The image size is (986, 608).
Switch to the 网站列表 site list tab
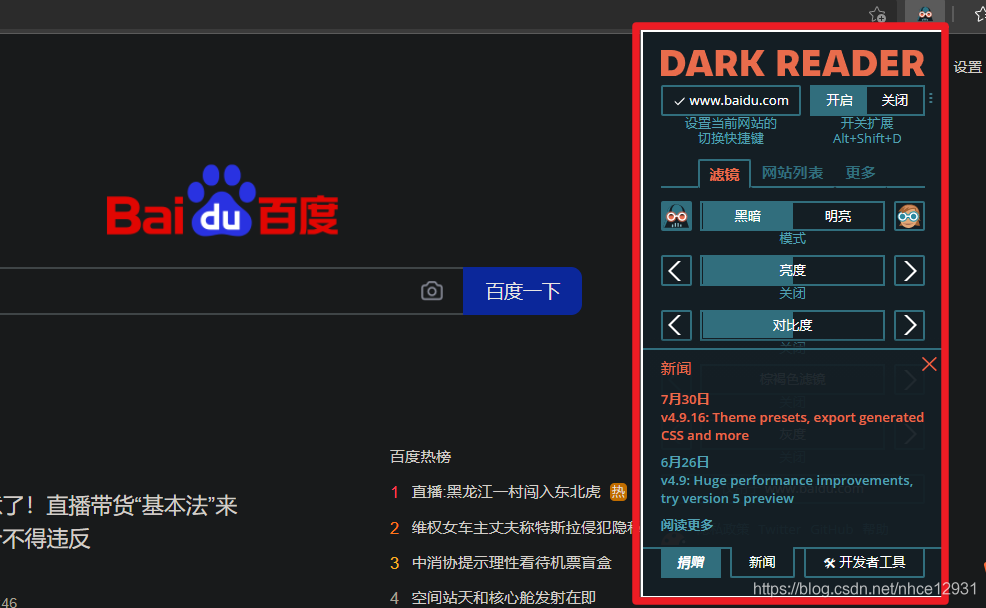click(x=792, y=173)
